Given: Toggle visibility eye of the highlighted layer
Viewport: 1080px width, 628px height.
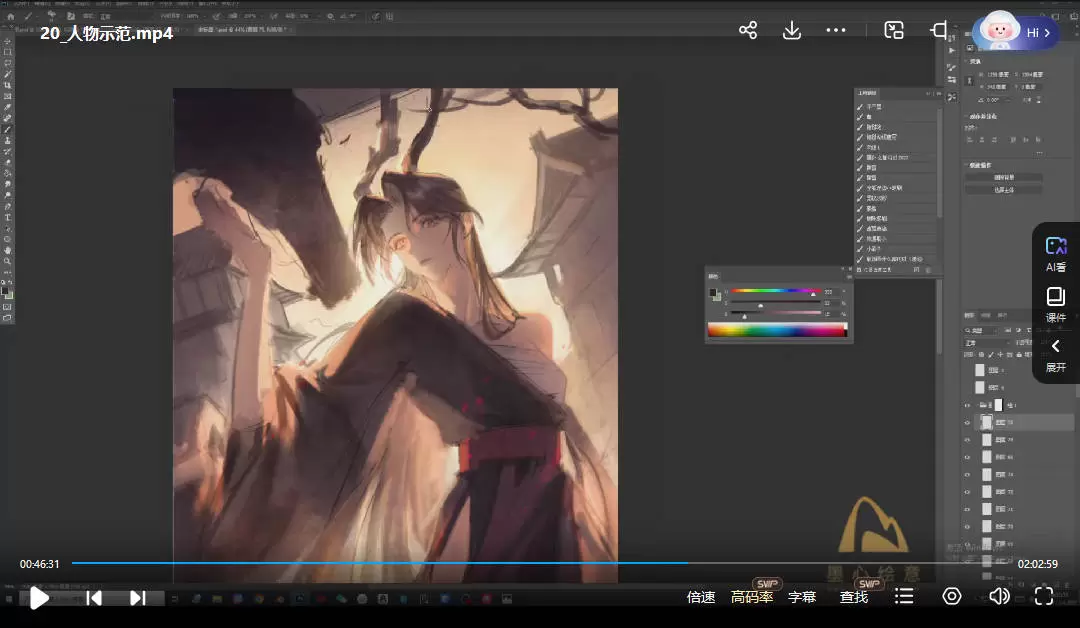Looking at the screenshot, I should tap(967, 423).
